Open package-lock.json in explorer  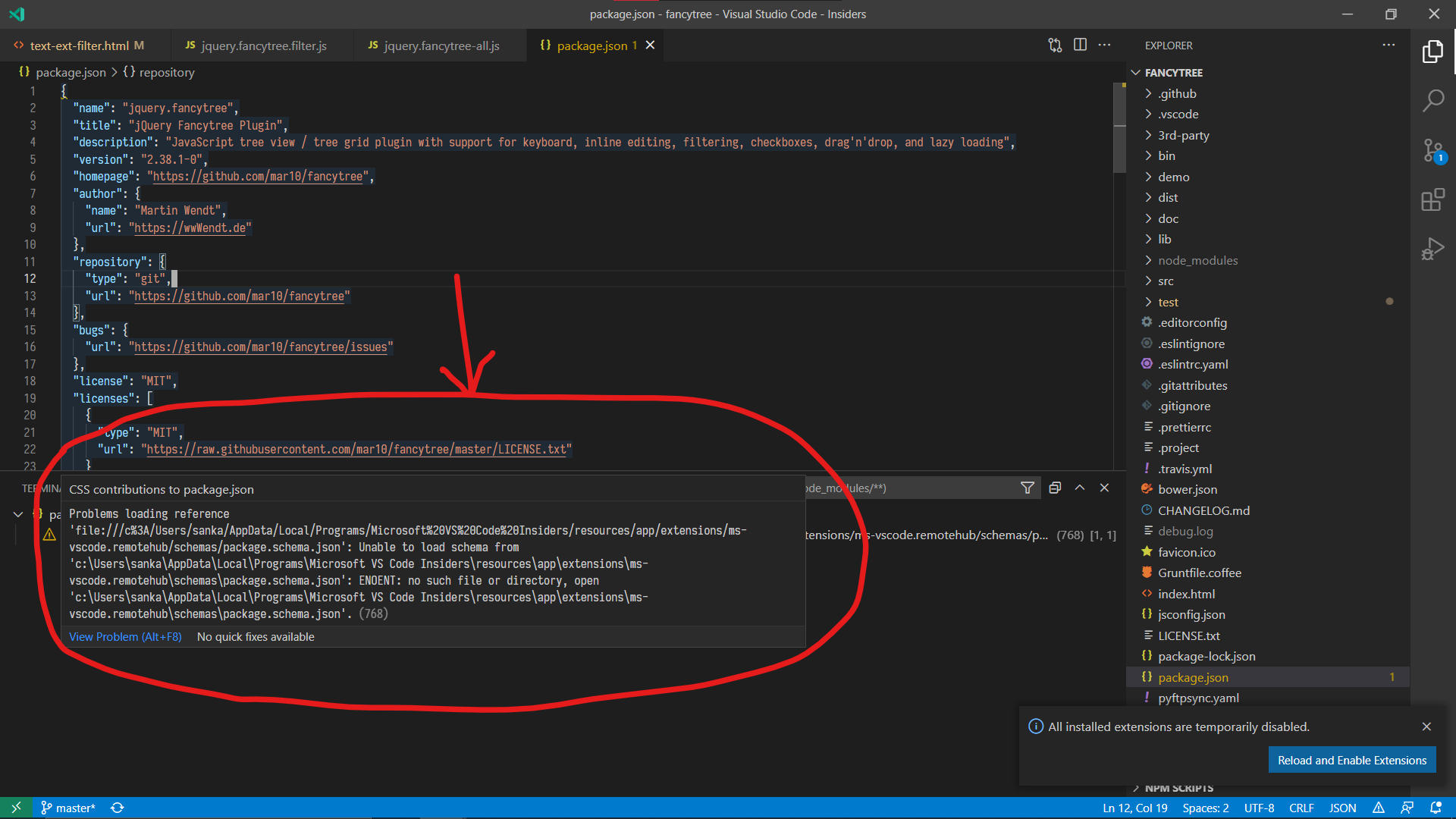point(1207,656)
